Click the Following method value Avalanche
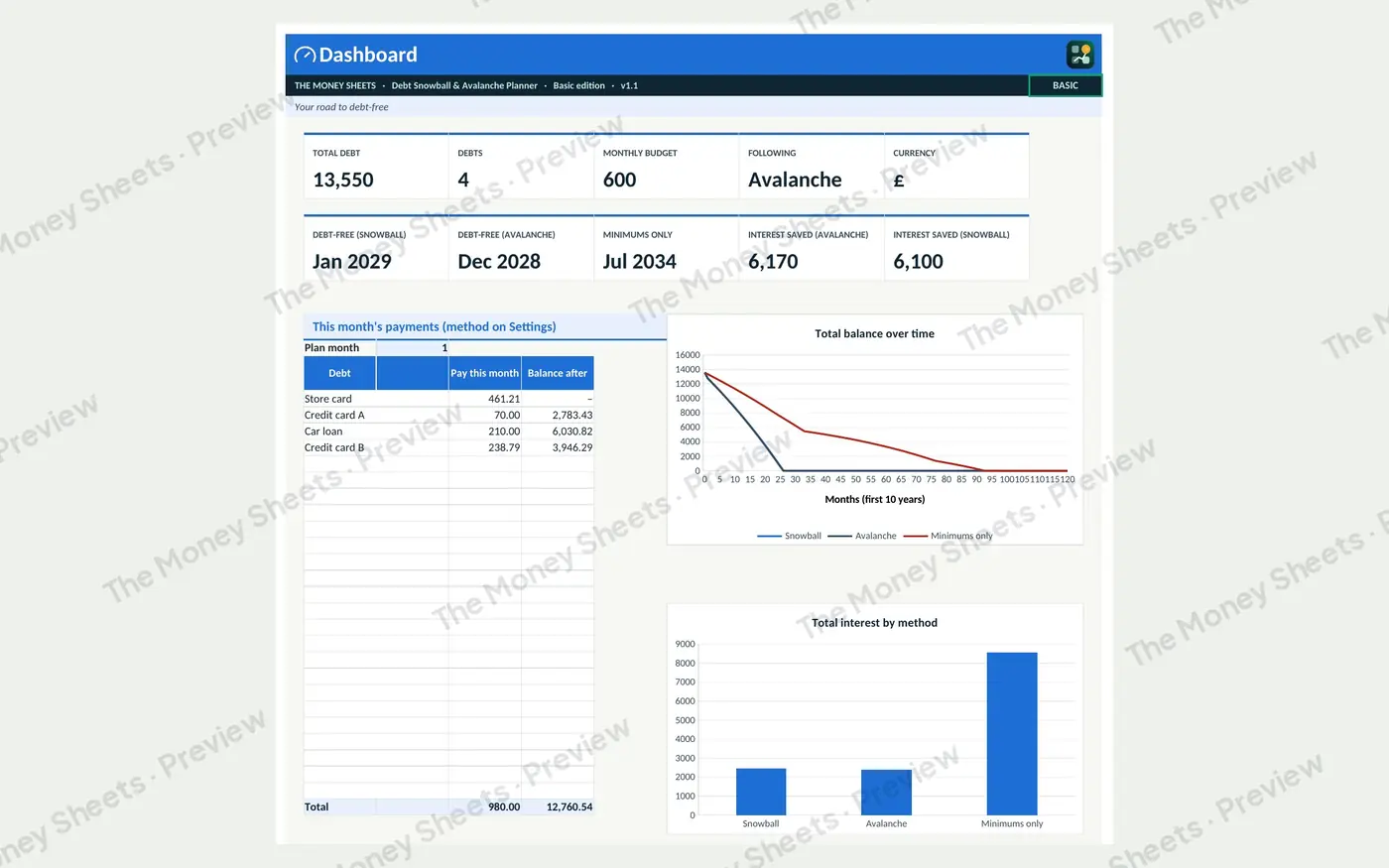 click(x=795, y=181)
